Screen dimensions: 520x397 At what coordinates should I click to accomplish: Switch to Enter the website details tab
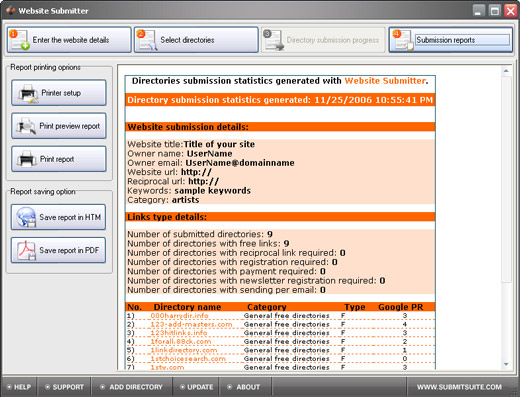pos(69,40)
